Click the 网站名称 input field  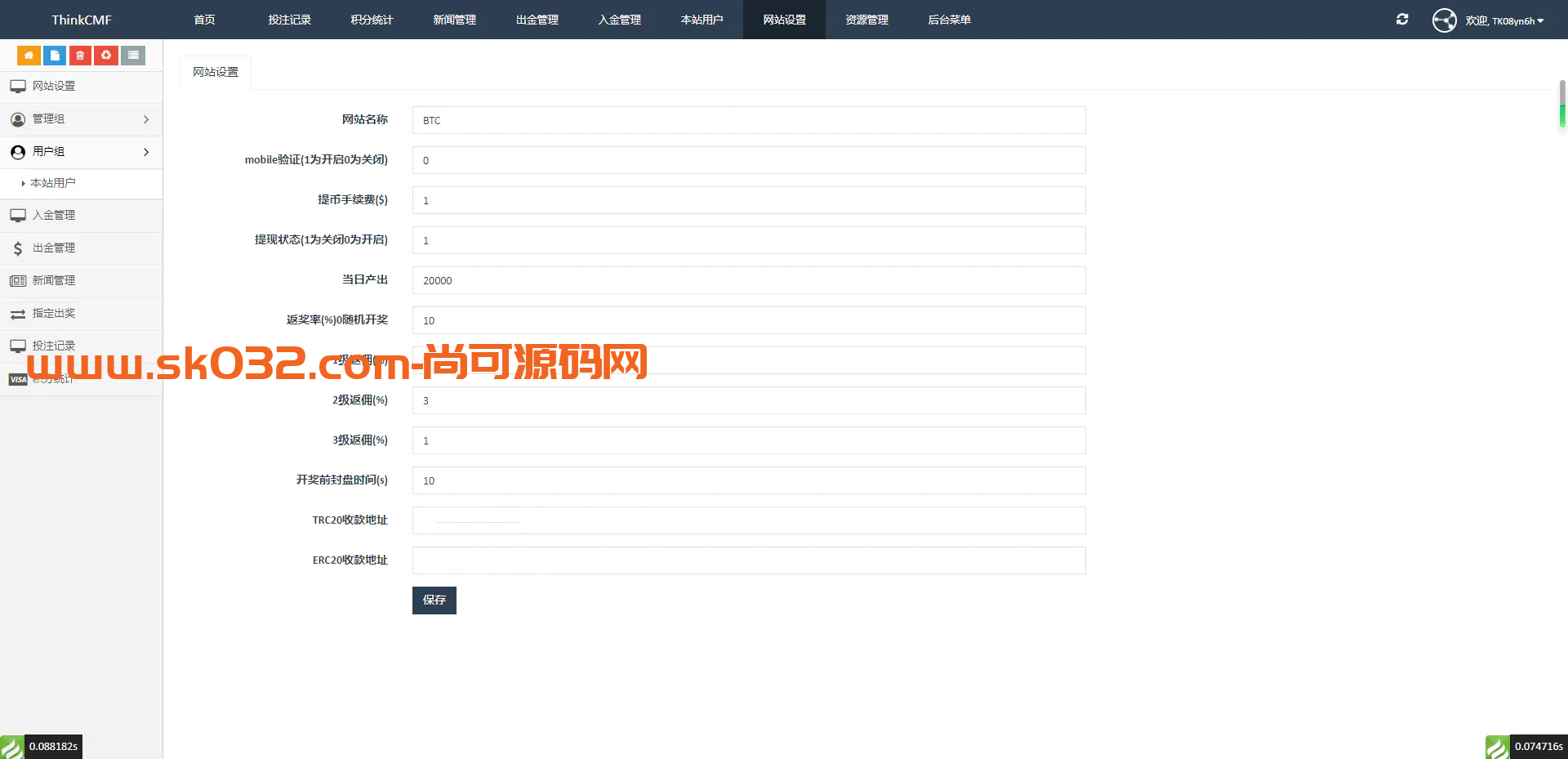[x=749, y=120]
